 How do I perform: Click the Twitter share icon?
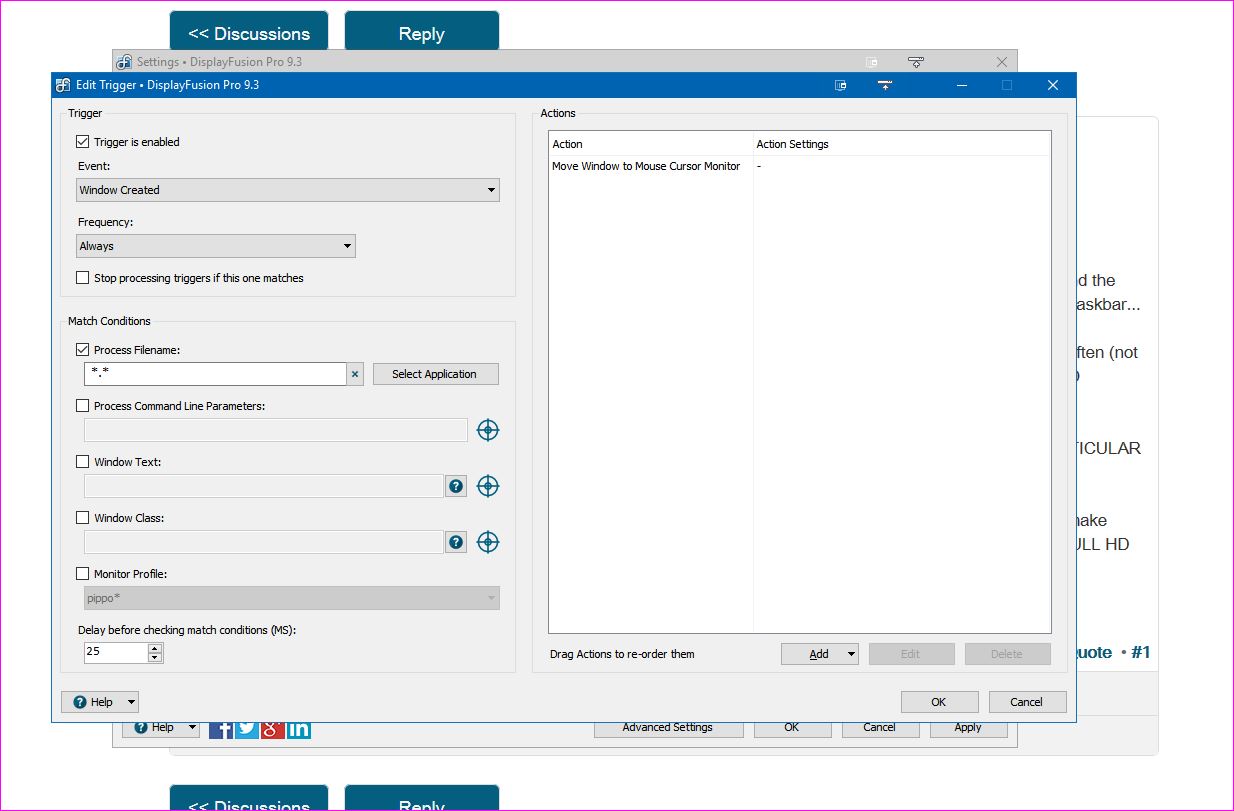pyautogui.click(x=247, y=729)
